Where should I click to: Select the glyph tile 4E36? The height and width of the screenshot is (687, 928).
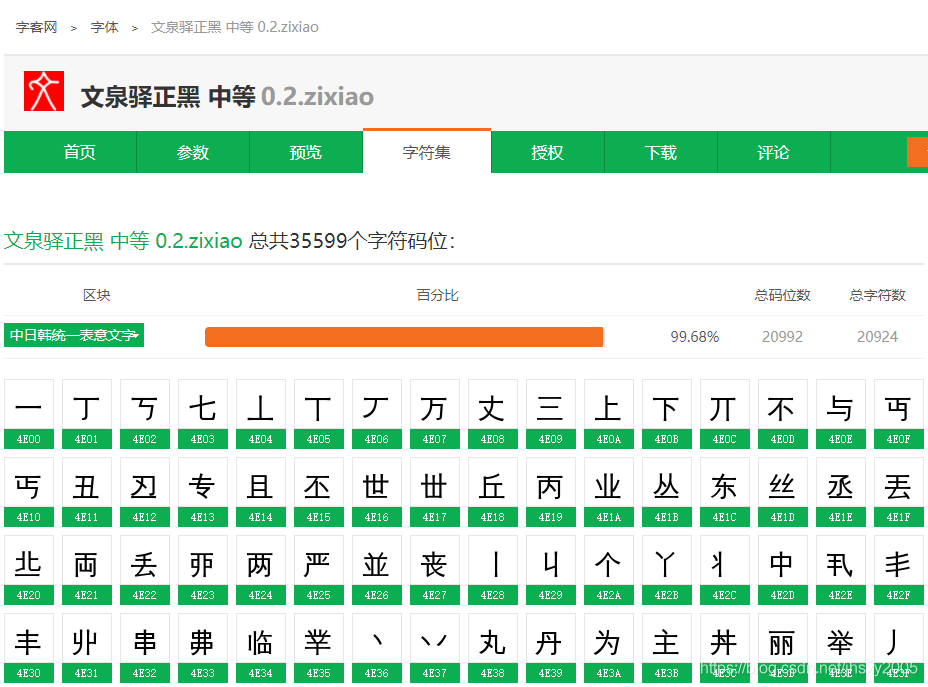[376, 649]
